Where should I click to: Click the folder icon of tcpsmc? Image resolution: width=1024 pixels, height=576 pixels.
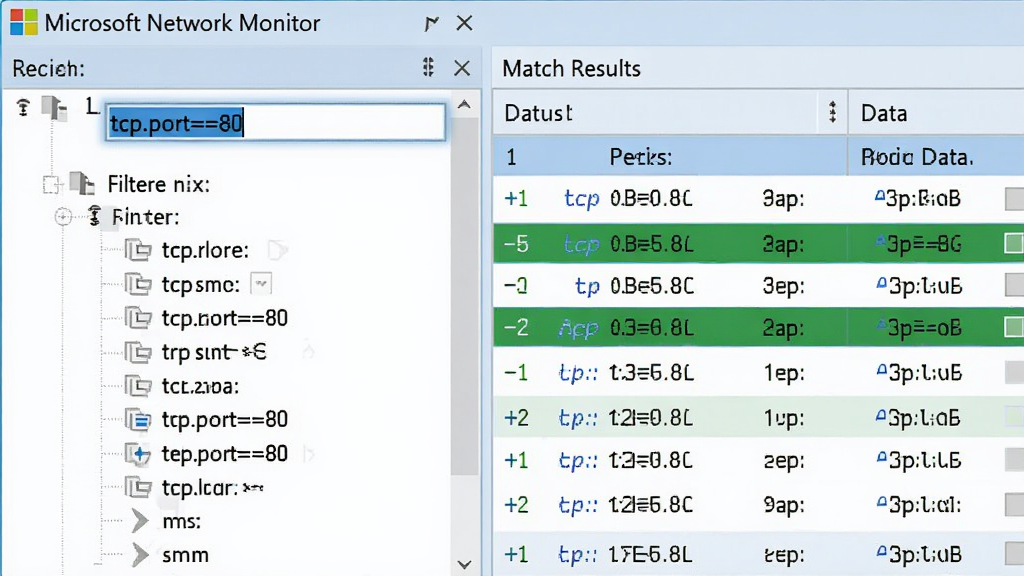(138, 284)
